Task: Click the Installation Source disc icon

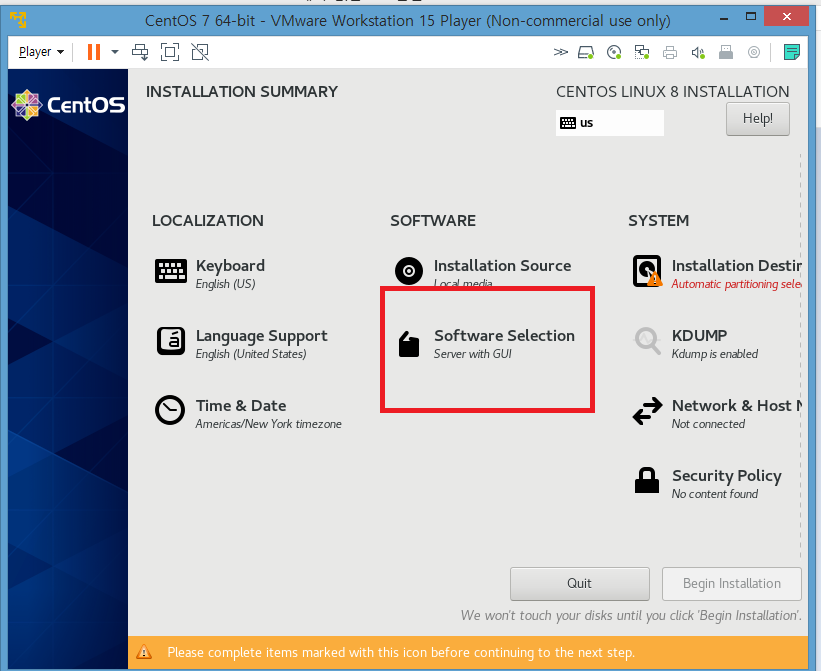Action: 409,271
